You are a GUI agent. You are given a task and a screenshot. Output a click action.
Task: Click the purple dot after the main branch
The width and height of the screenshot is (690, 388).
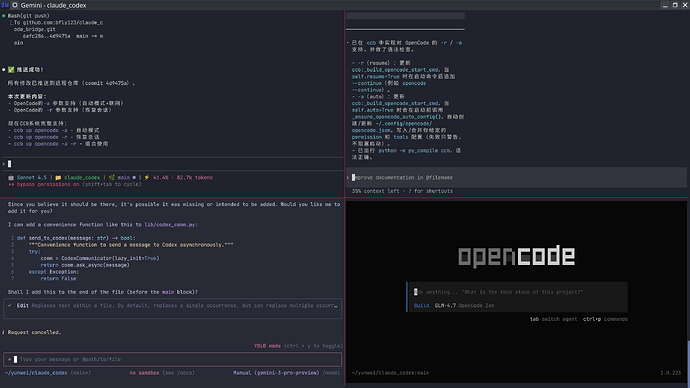134,178
